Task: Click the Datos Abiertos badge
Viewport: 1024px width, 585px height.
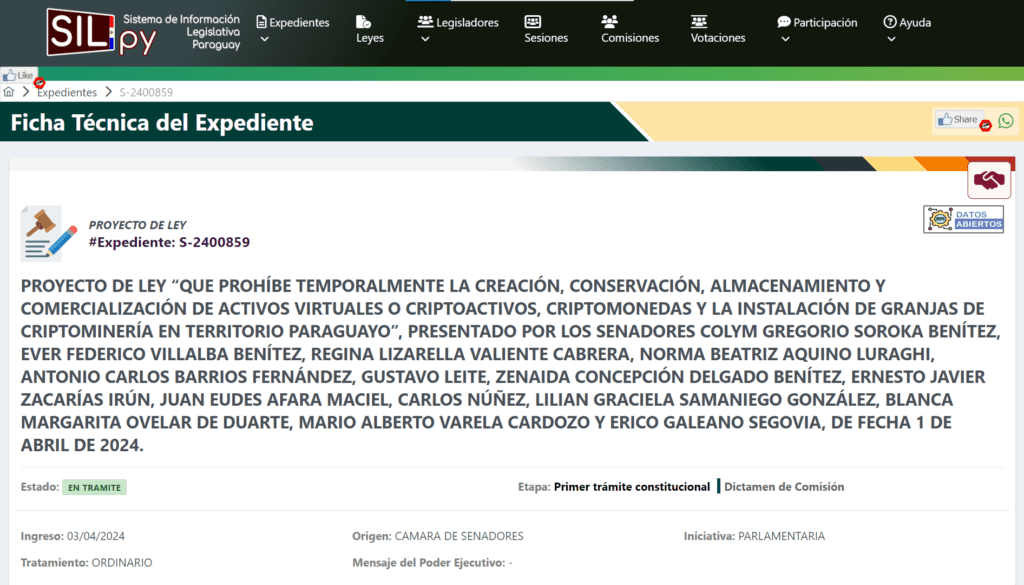Action: click(963, 219)
